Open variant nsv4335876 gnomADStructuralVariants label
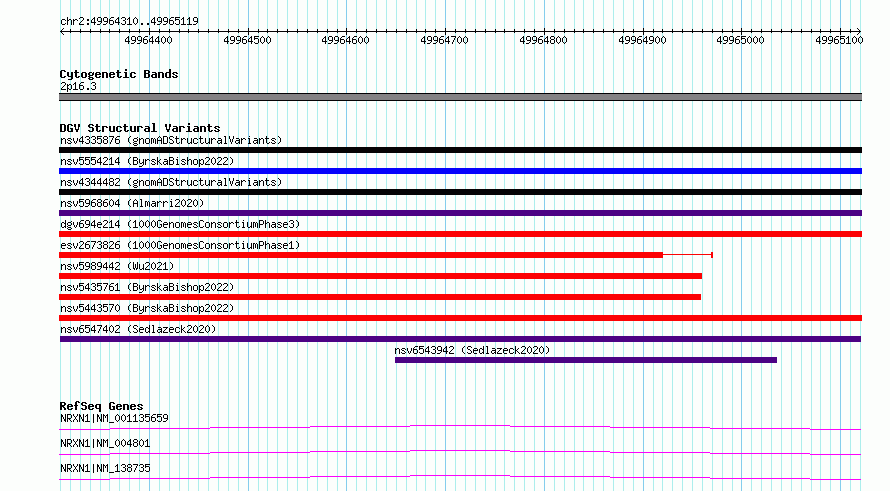The height and width of the screenshot is (491, 890). [x=171, y=140]
